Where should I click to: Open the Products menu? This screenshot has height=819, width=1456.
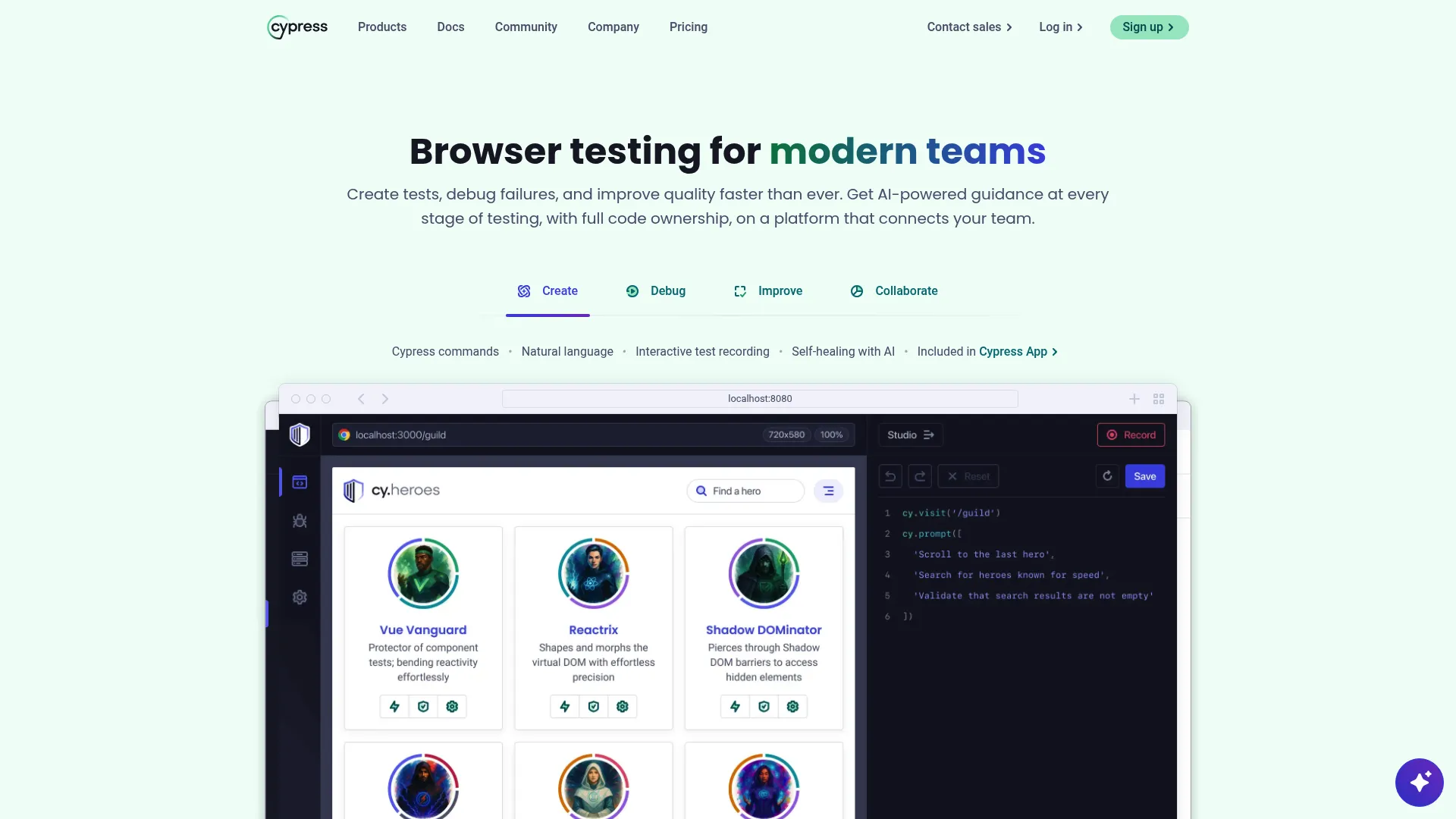382,27
